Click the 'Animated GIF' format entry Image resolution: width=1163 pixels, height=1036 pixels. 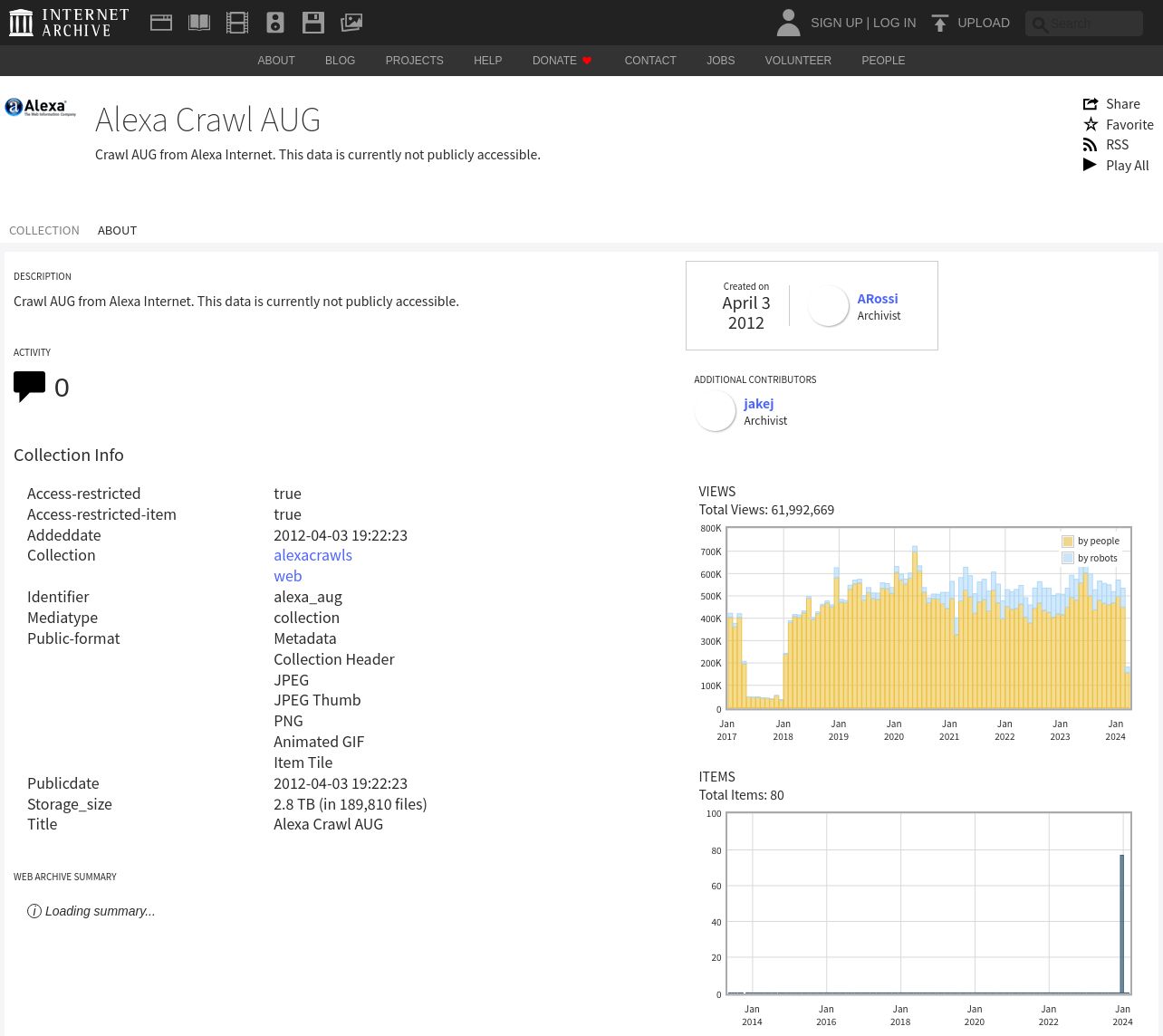click(319, 742)
